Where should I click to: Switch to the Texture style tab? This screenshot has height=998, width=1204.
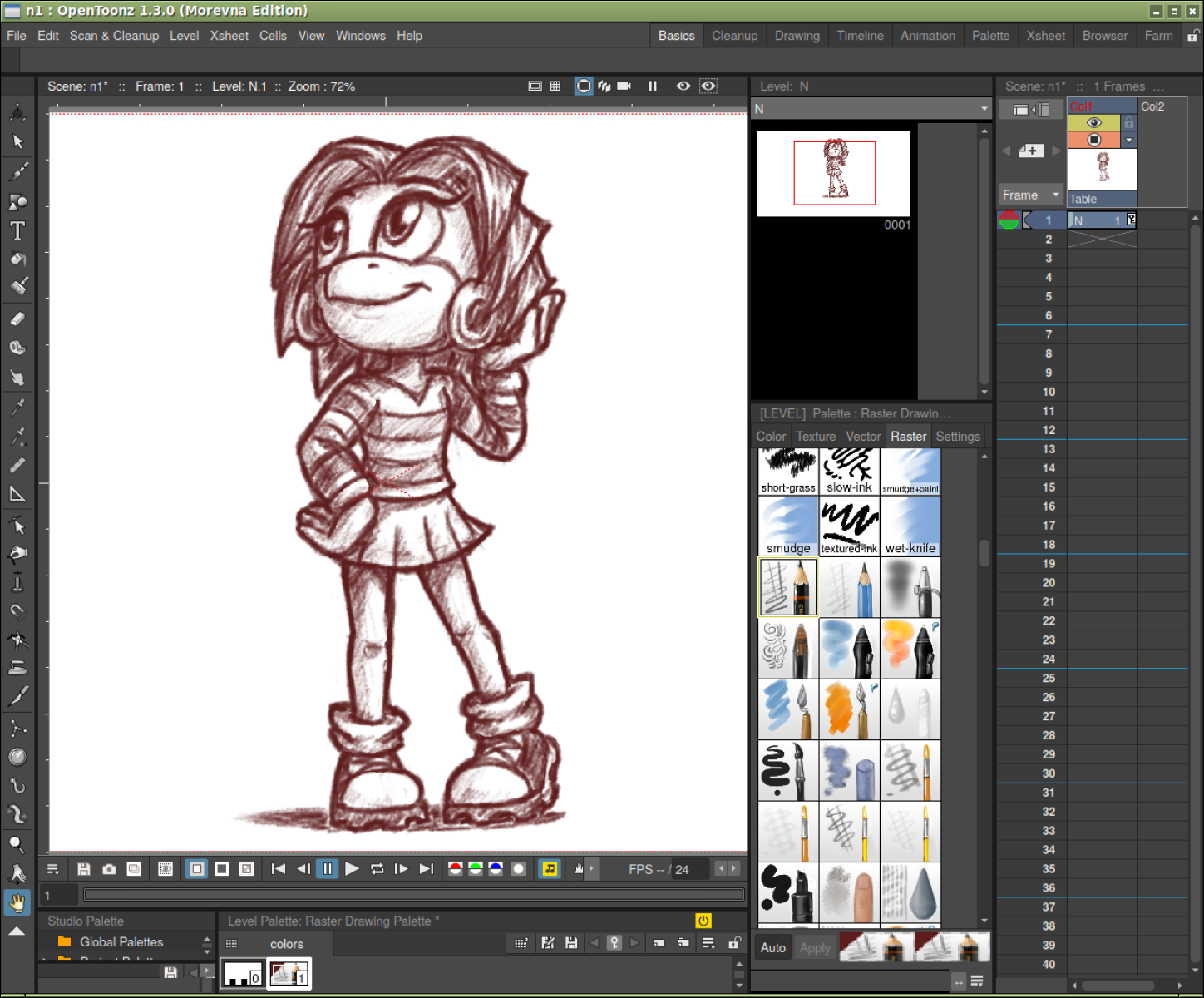[x=815, y=437]
